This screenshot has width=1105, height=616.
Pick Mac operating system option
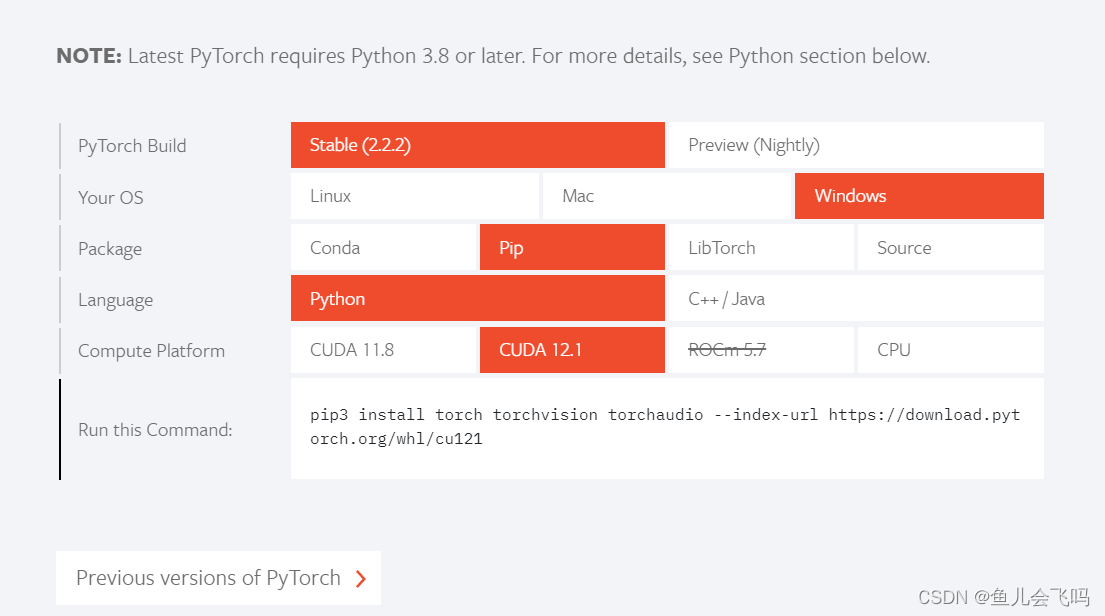[x=666, y=196]
